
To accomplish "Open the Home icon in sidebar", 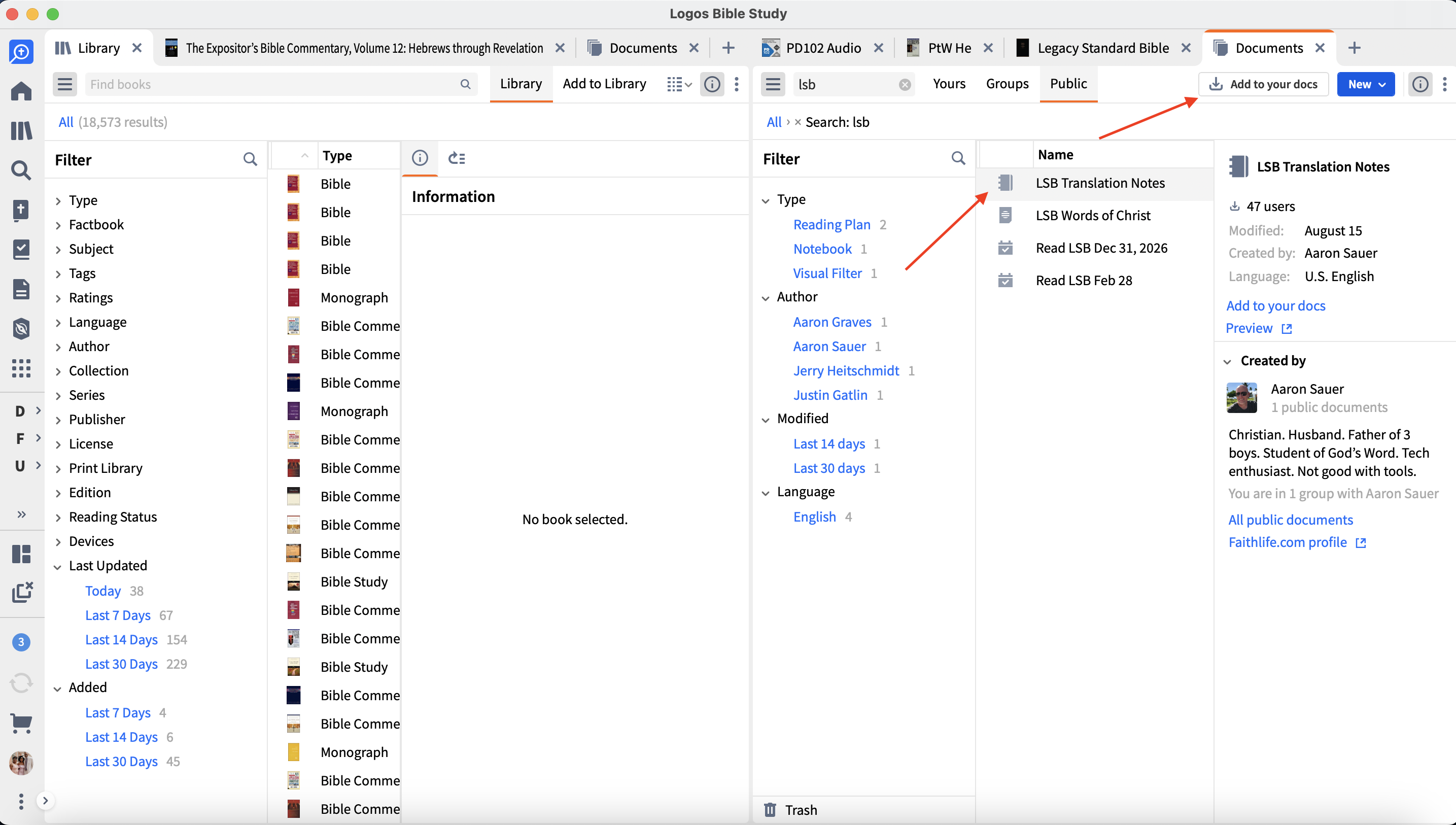I will click(x=21, y=91).
